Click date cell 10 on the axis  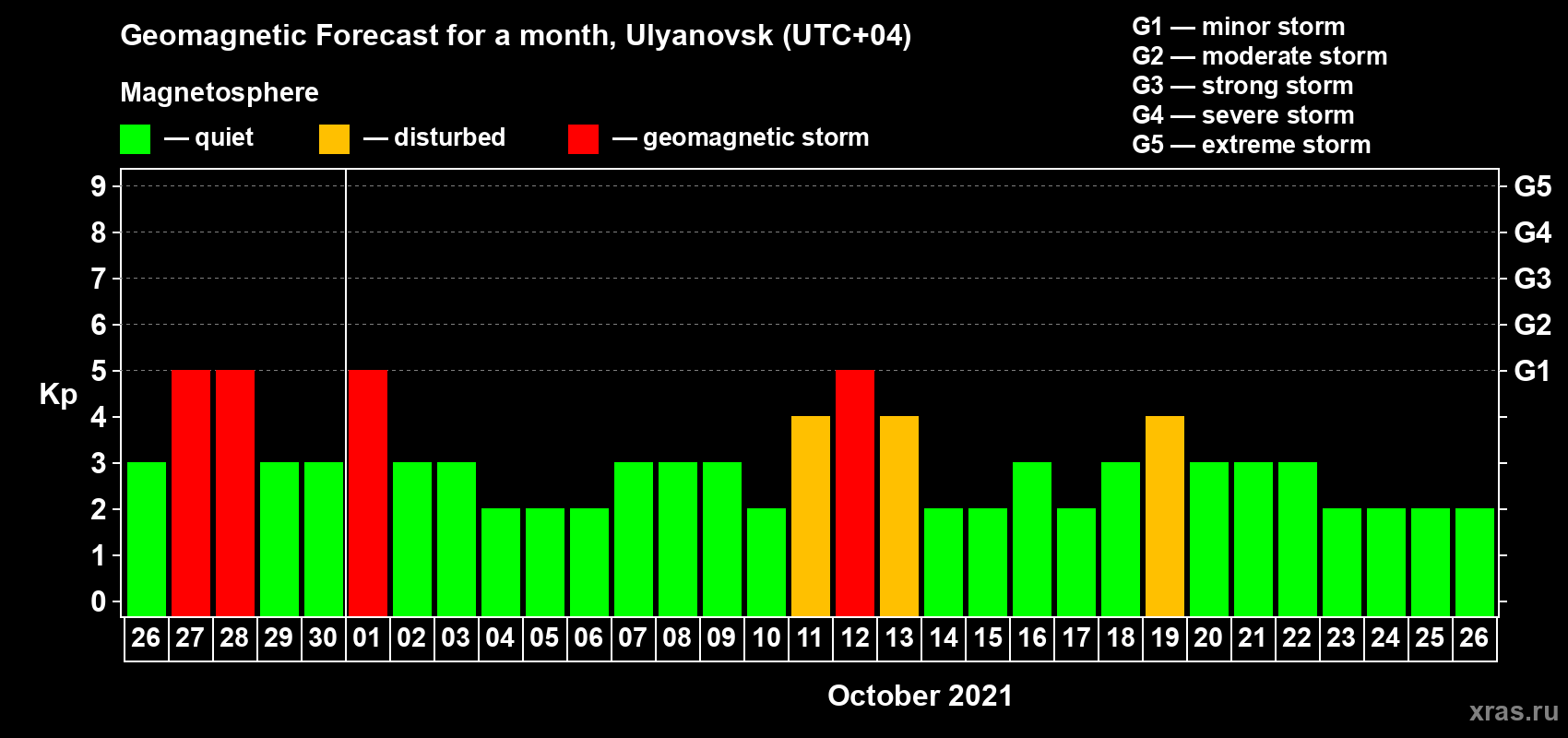766,638
